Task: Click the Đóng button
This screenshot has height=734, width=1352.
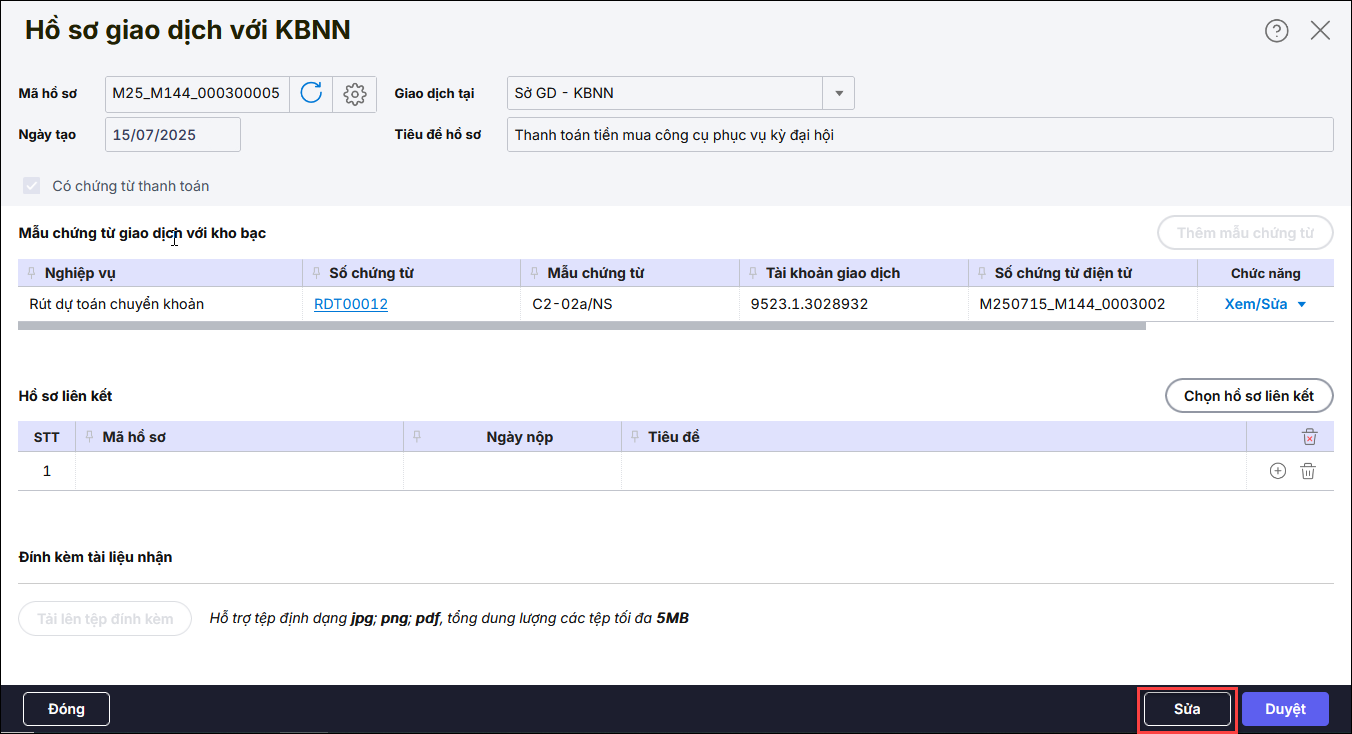Action: 66,709
